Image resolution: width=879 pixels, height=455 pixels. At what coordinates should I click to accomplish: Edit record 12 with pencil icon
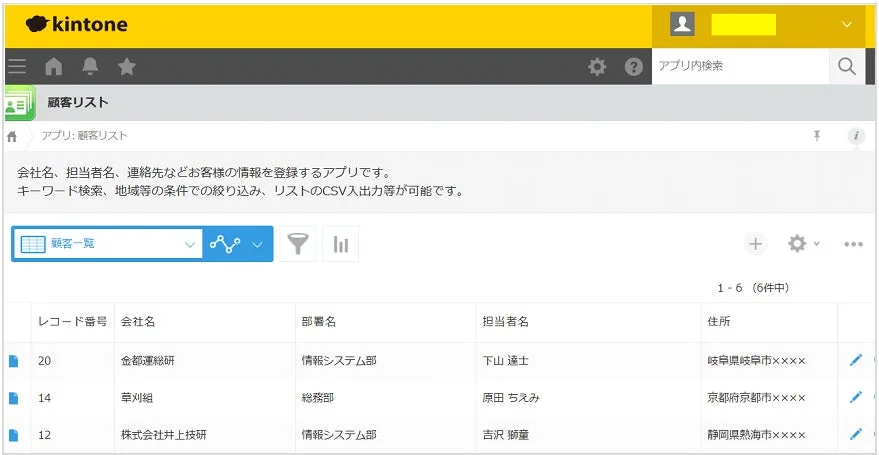click(x=855, y=434)
